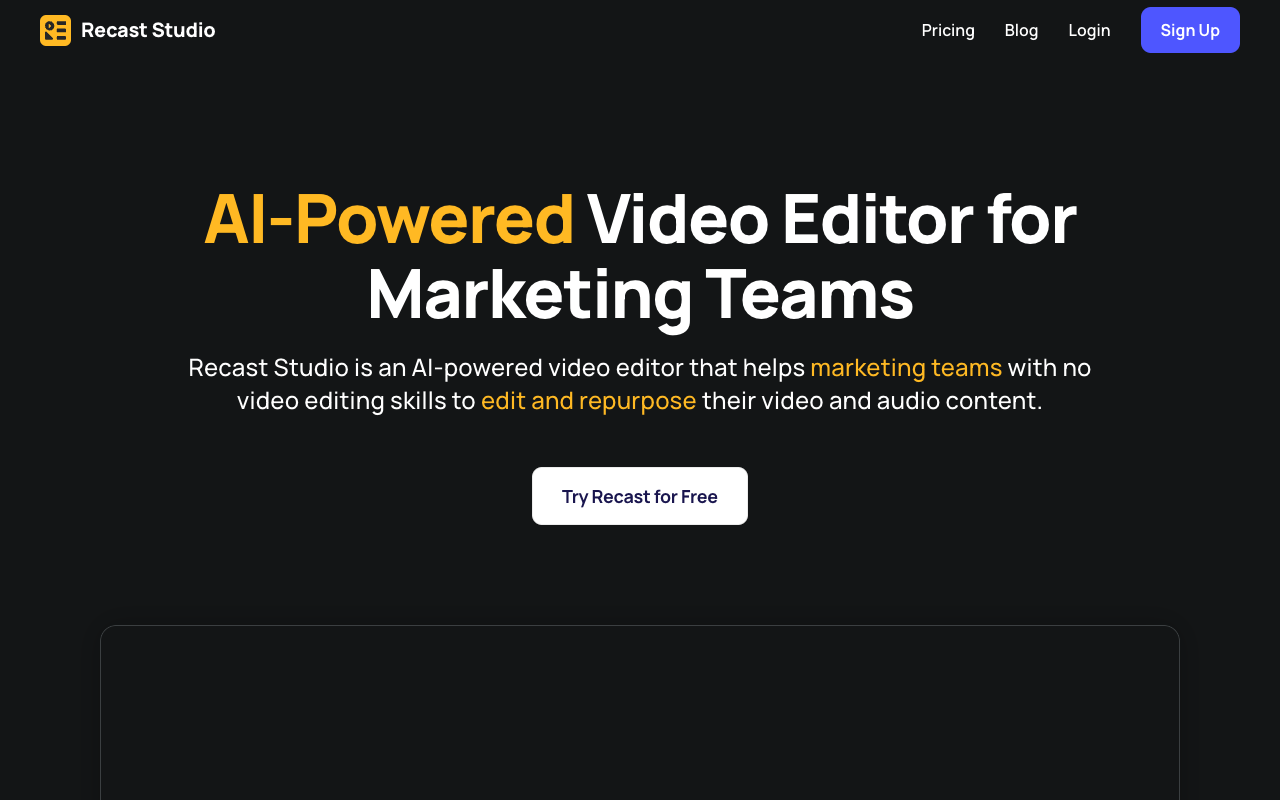Click the Sign Up button
The image size is (1280, 800).
pos(1190,30)
